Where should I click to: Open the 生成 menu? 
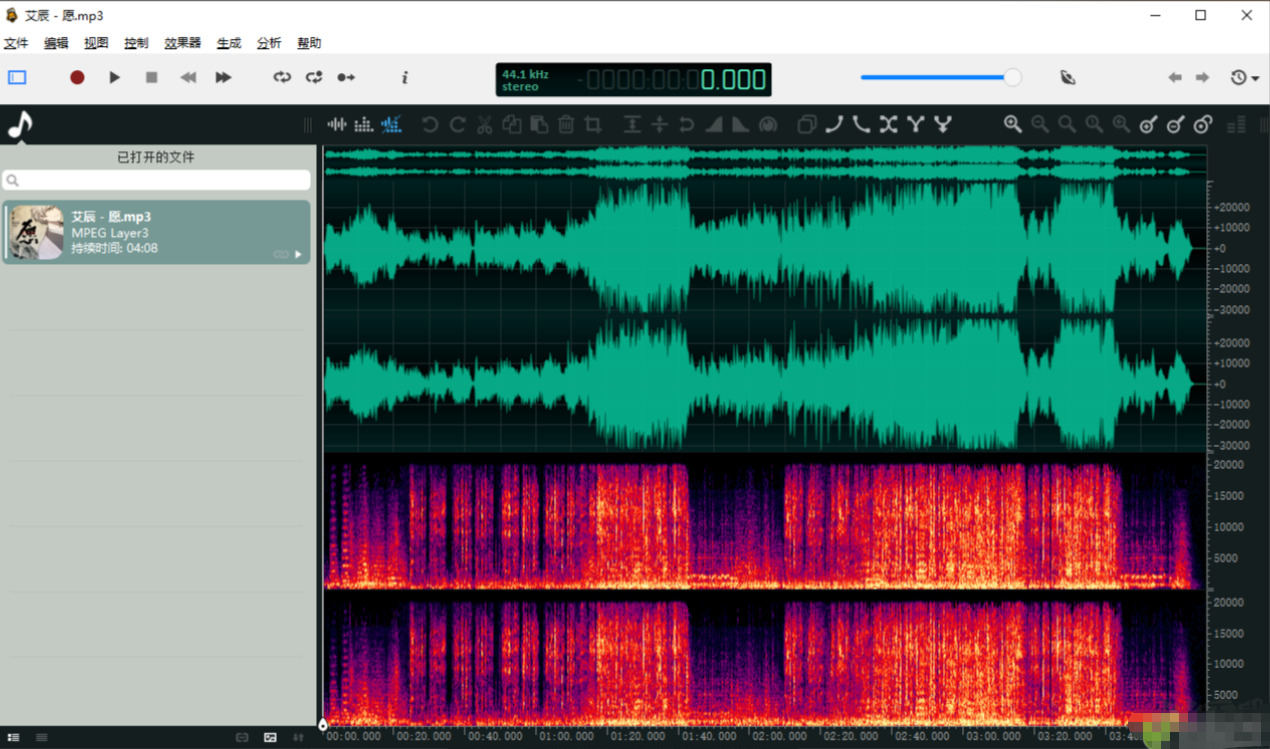point(229,43)
